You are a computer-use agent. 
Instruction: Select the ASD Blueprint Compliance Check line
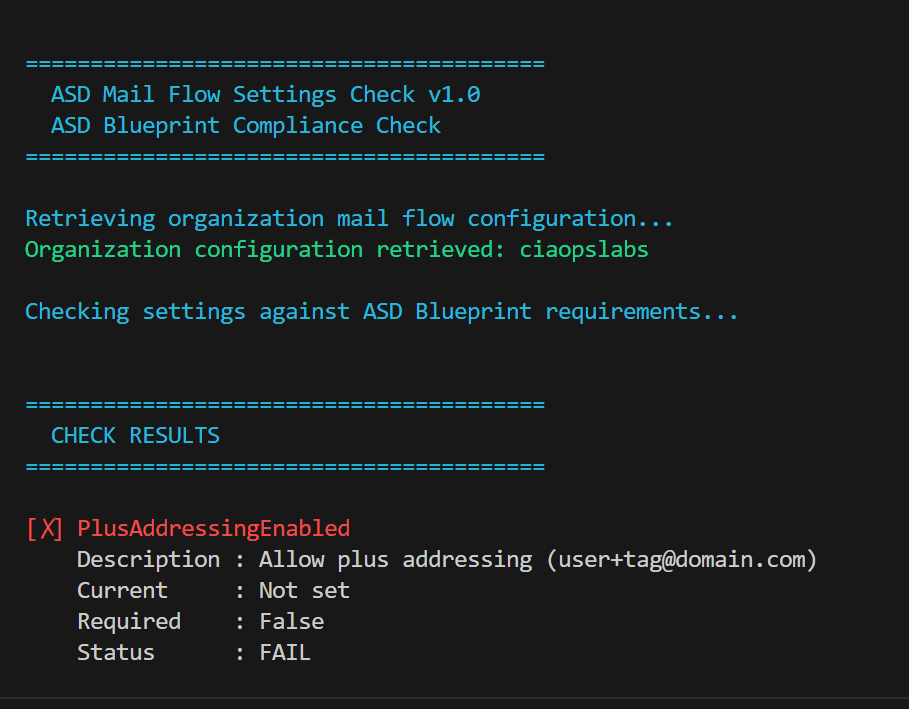tap(246, 126)
